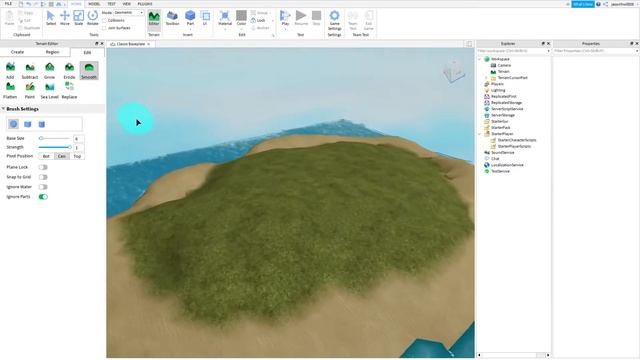Select the Classic Baseplate document tab

[x=130, y=44]
